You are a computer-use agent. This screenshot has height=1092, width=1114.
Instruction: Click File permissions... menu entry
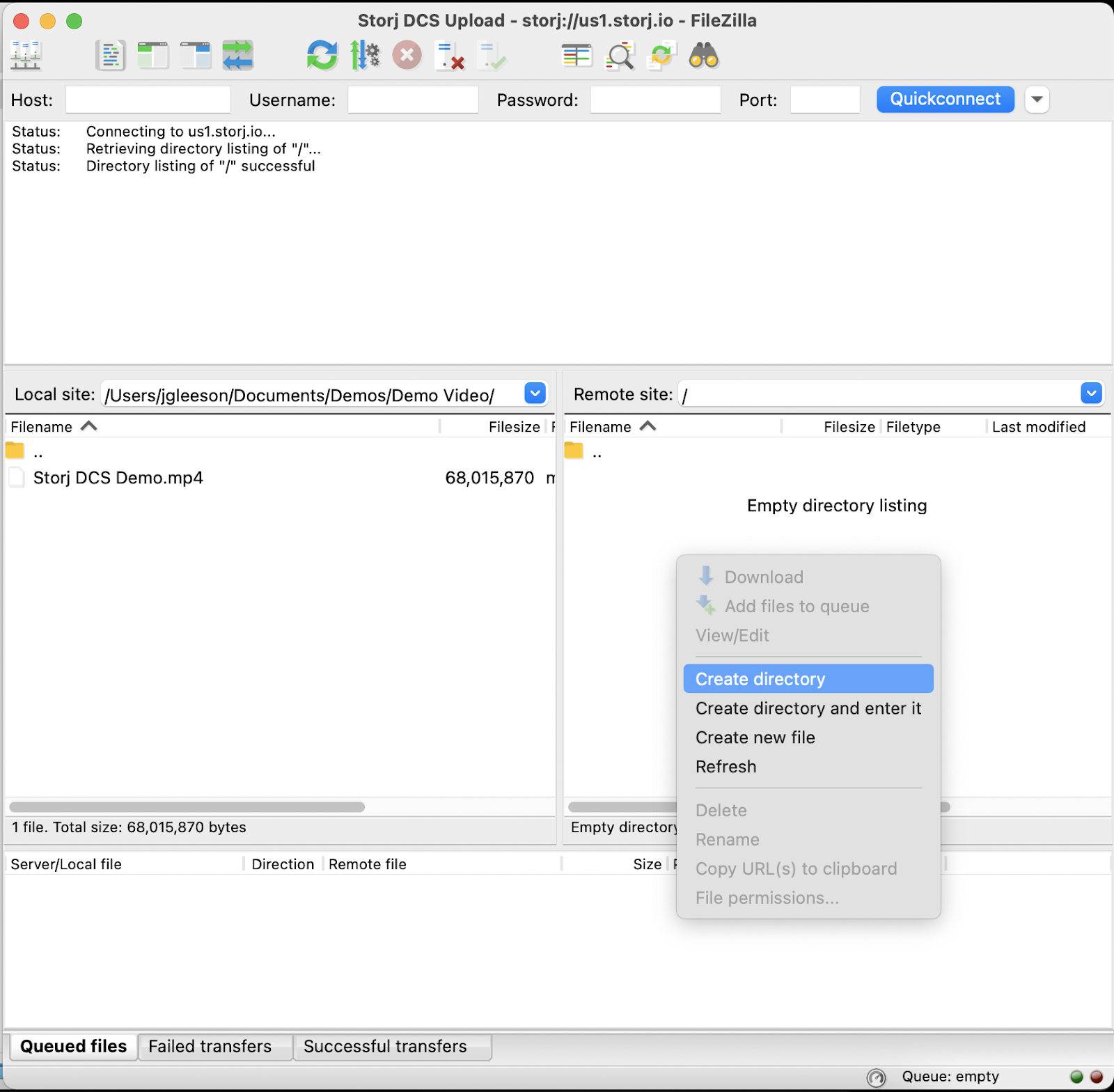point(808,898)
